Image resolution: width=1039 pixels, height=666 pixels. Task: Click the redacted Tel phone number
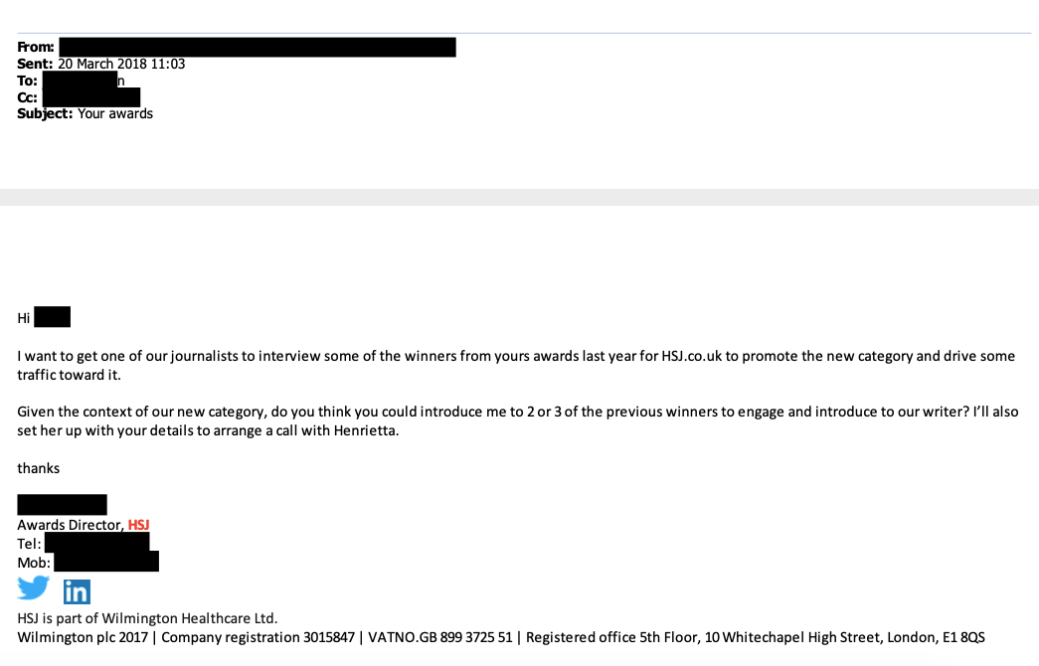[97, 543]
